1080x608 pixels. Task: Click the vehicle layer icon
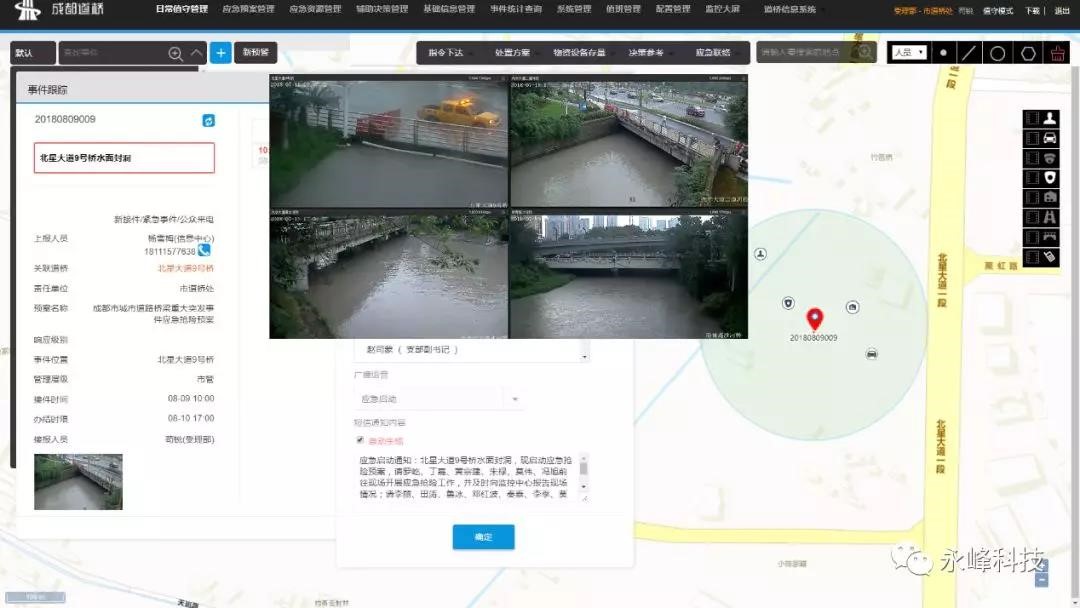[1050, 138]
